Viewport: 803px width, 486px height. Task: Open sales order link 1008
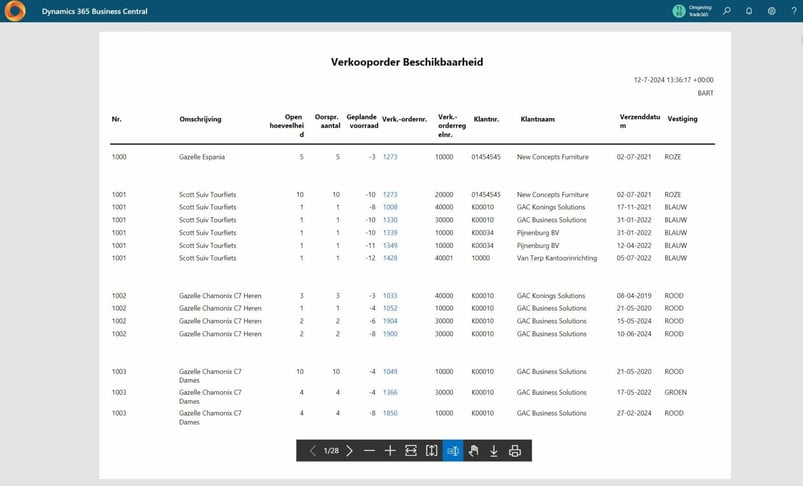pyautogui.click(x=390, y=207)
